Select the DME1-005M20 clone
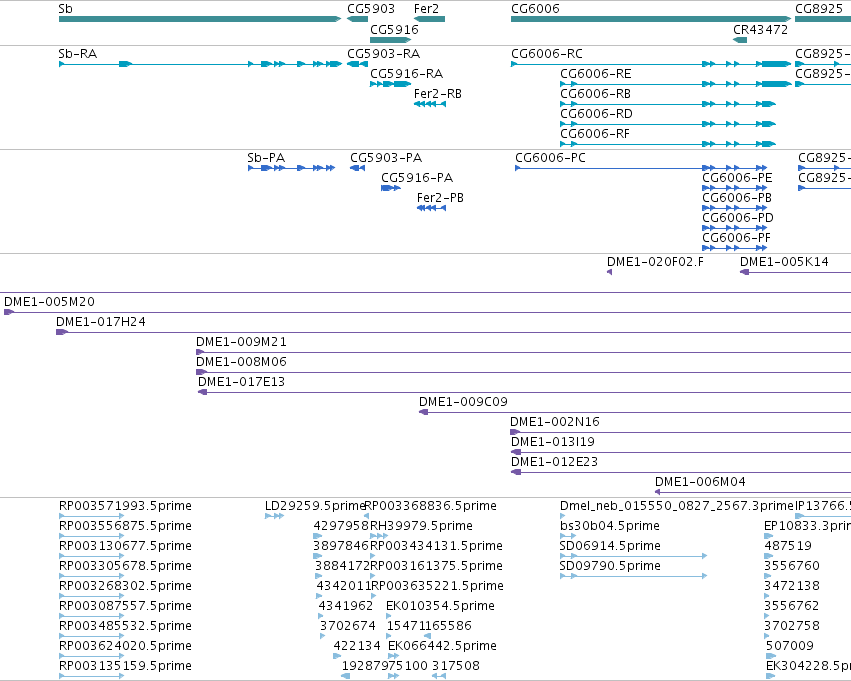 coord(427,312)
